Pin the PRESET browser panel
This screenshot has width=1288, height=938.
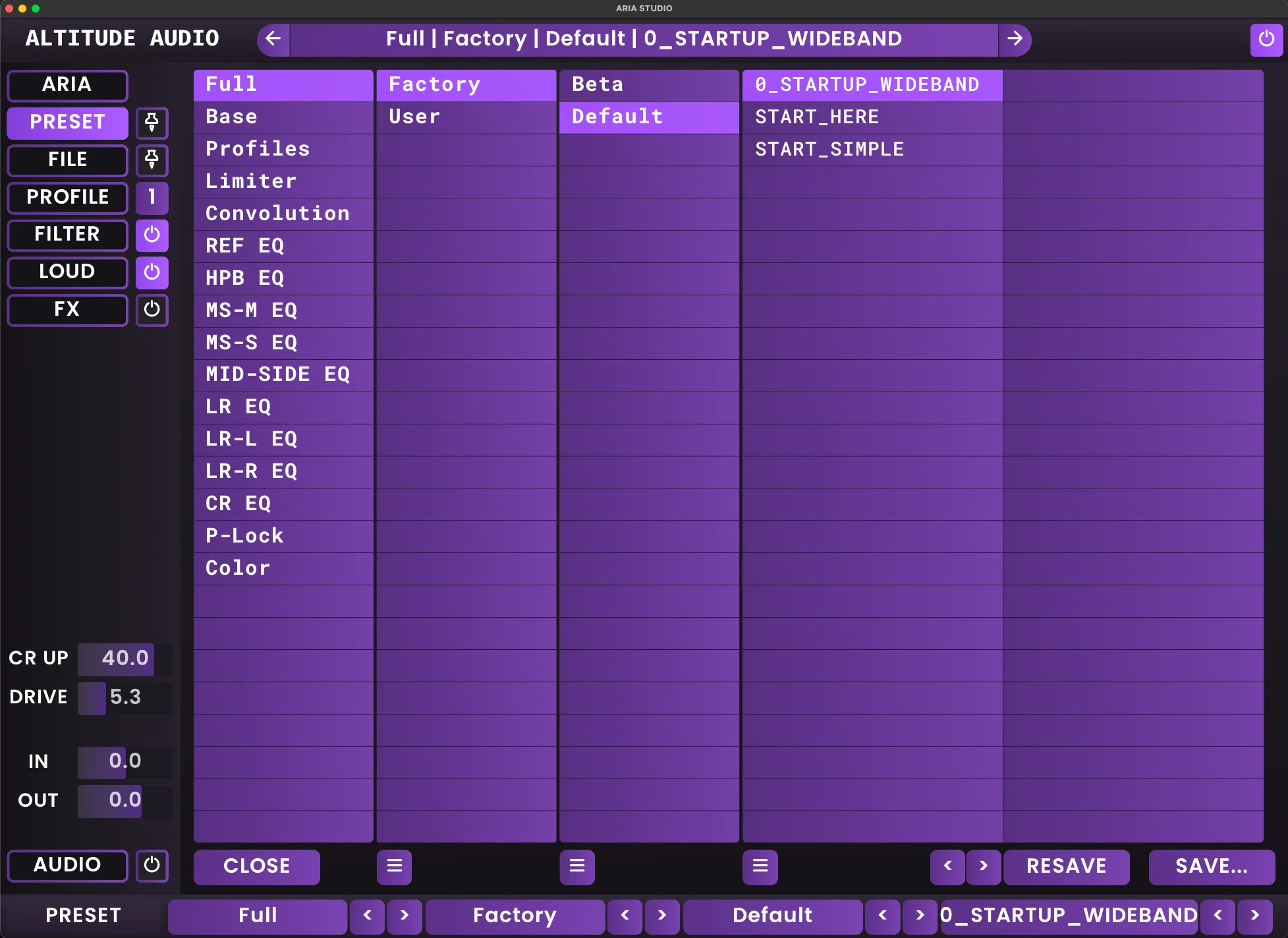coord(152,123)
